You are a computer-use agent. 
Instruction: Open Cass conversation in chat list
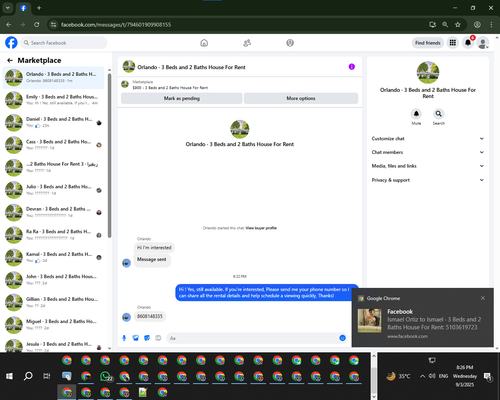(53, 145)
